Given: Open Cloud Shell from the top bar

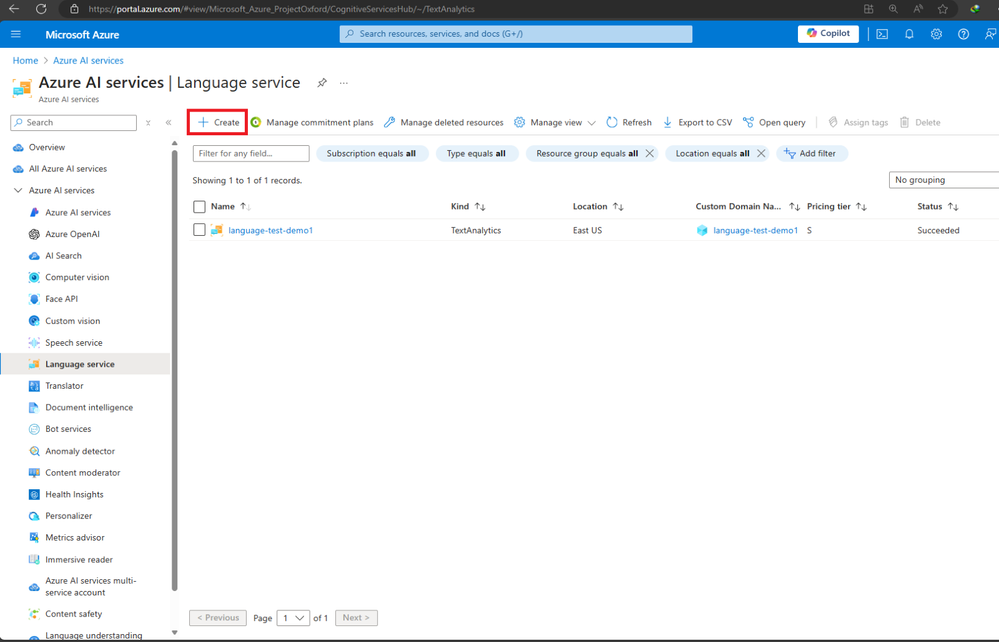Looking at the screenshot, I should (882, 34).
